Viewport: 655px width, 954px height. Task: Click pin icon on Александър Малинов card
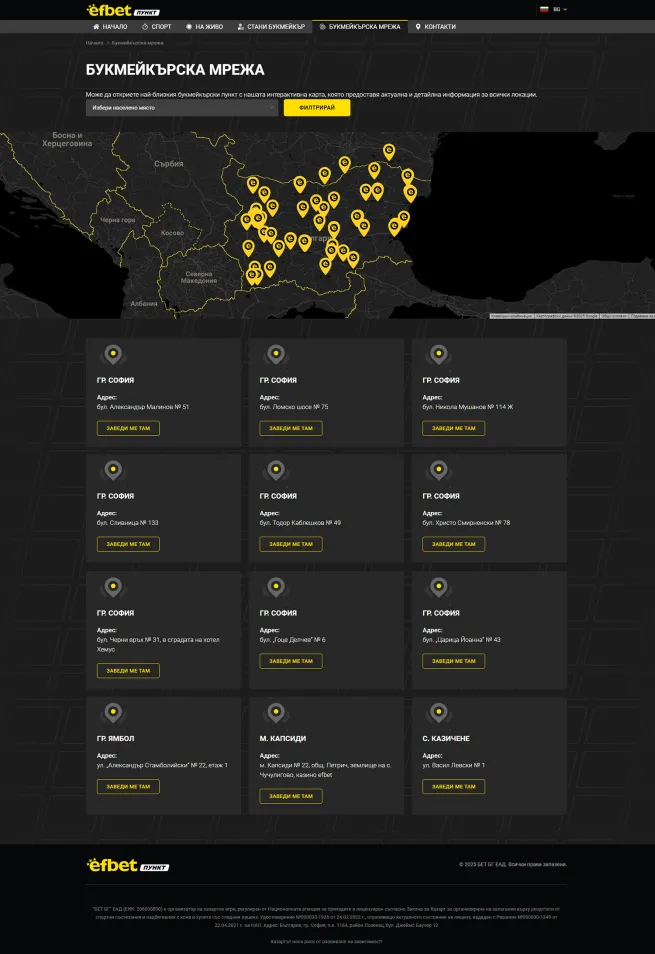113,354
